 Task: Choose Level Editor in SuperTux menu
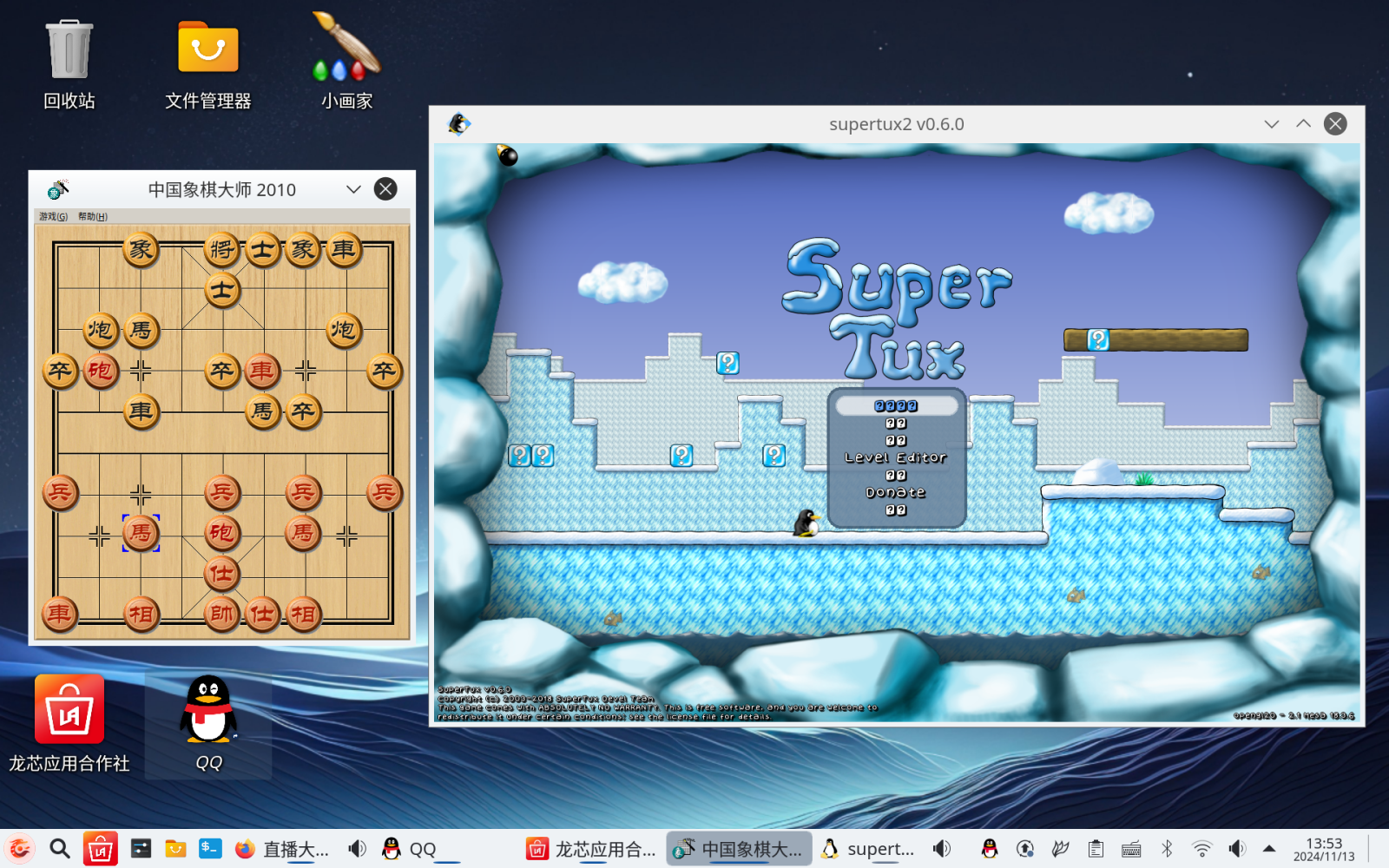click(896, 457)
